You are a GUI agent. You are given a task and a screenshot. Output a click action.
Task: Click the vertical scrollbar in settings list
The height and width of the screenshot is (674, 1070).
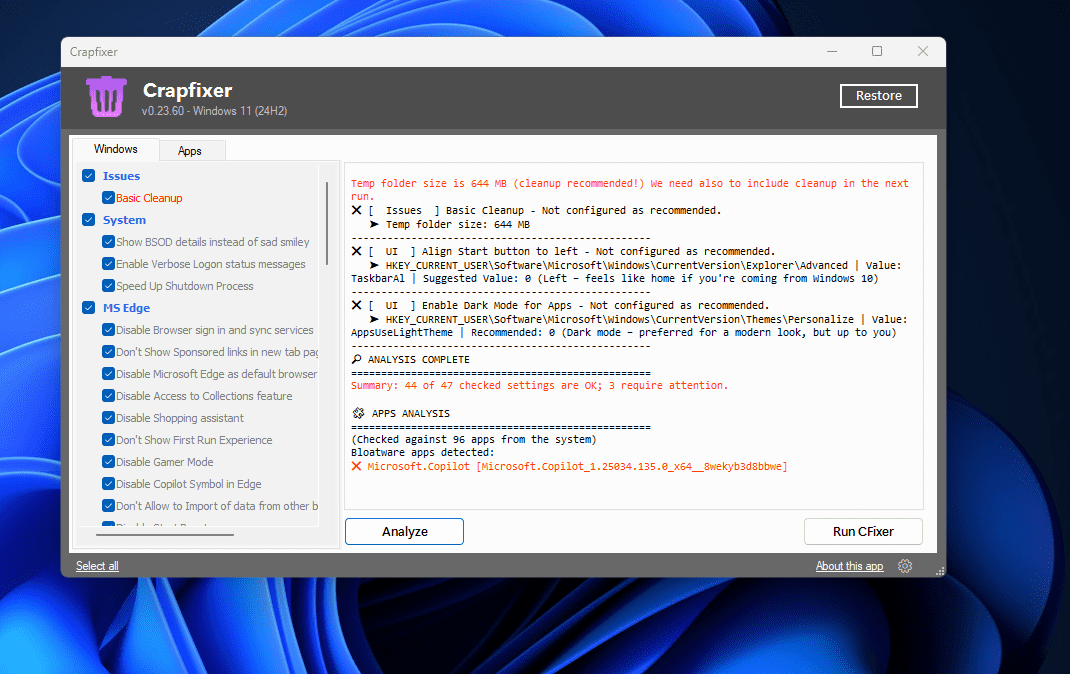coord(327,223)
